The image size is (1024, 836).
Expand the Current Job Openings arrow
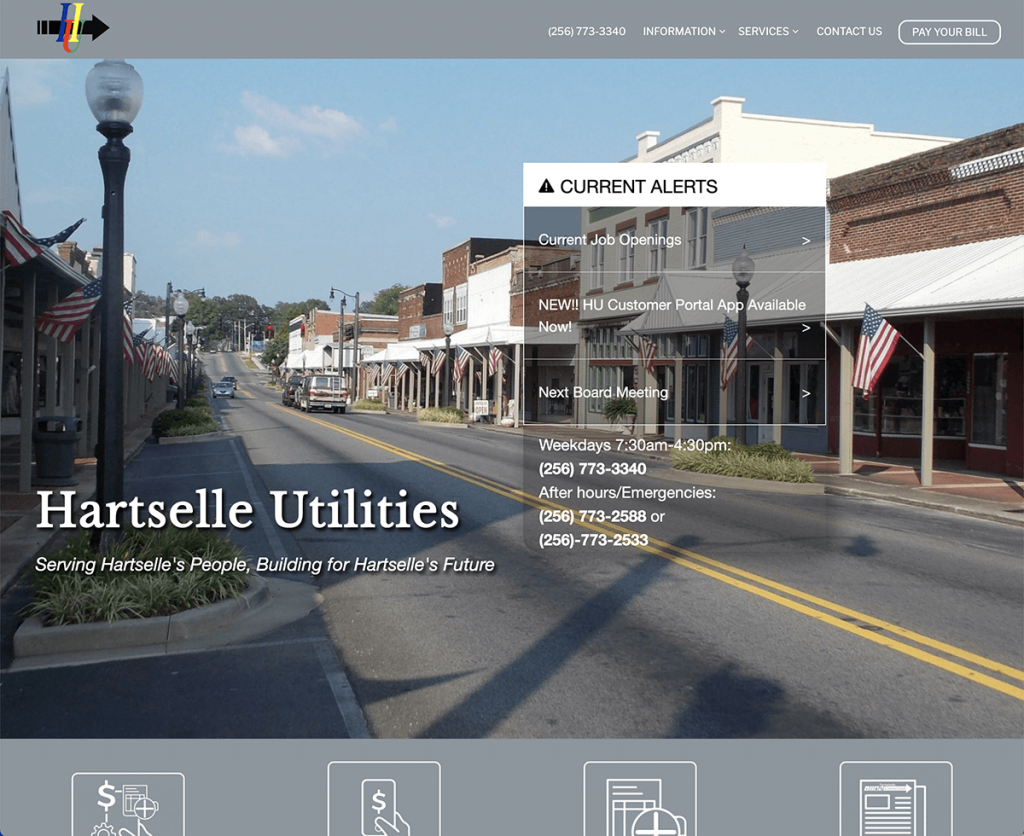click(806, 240)
